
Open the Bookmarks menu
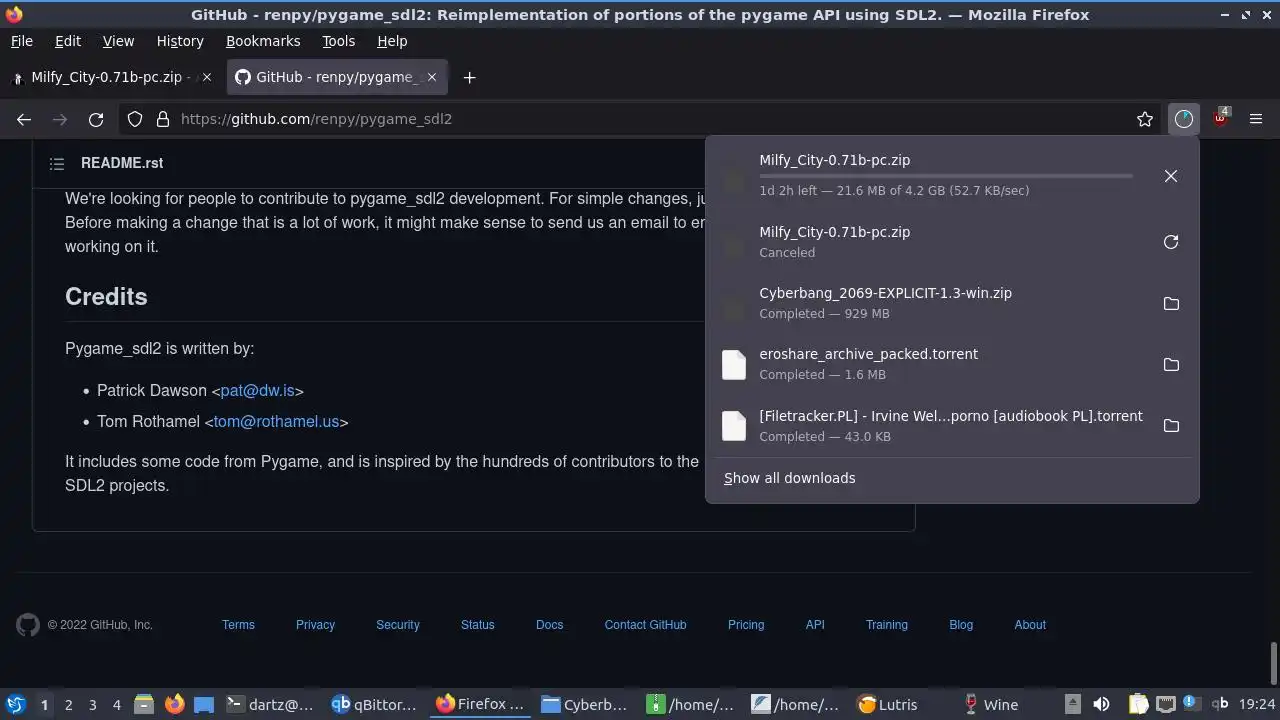coord(263,41)
